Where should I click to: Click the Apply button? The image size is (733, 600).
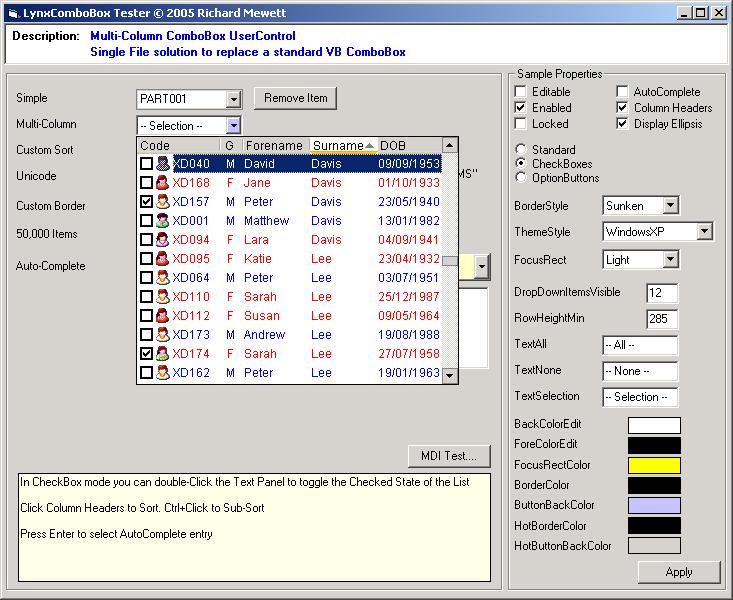coord(679,572)
